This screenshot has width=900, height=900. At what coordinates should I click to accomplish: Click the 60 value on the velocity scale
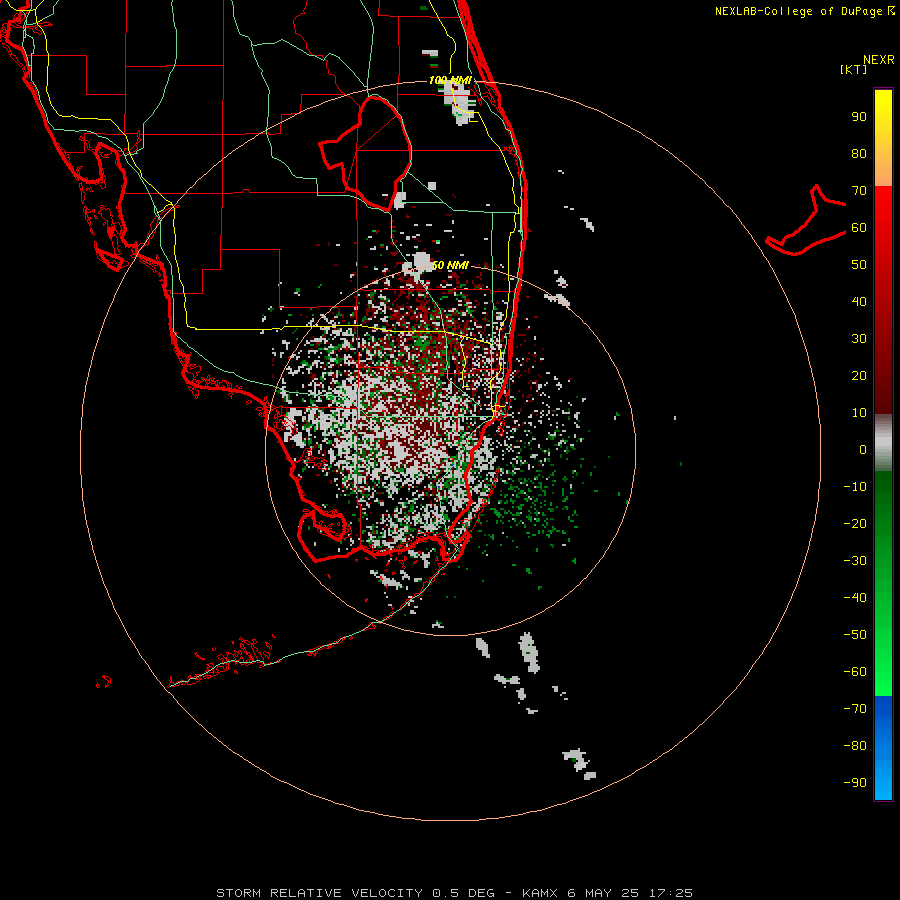coord(859,228)
